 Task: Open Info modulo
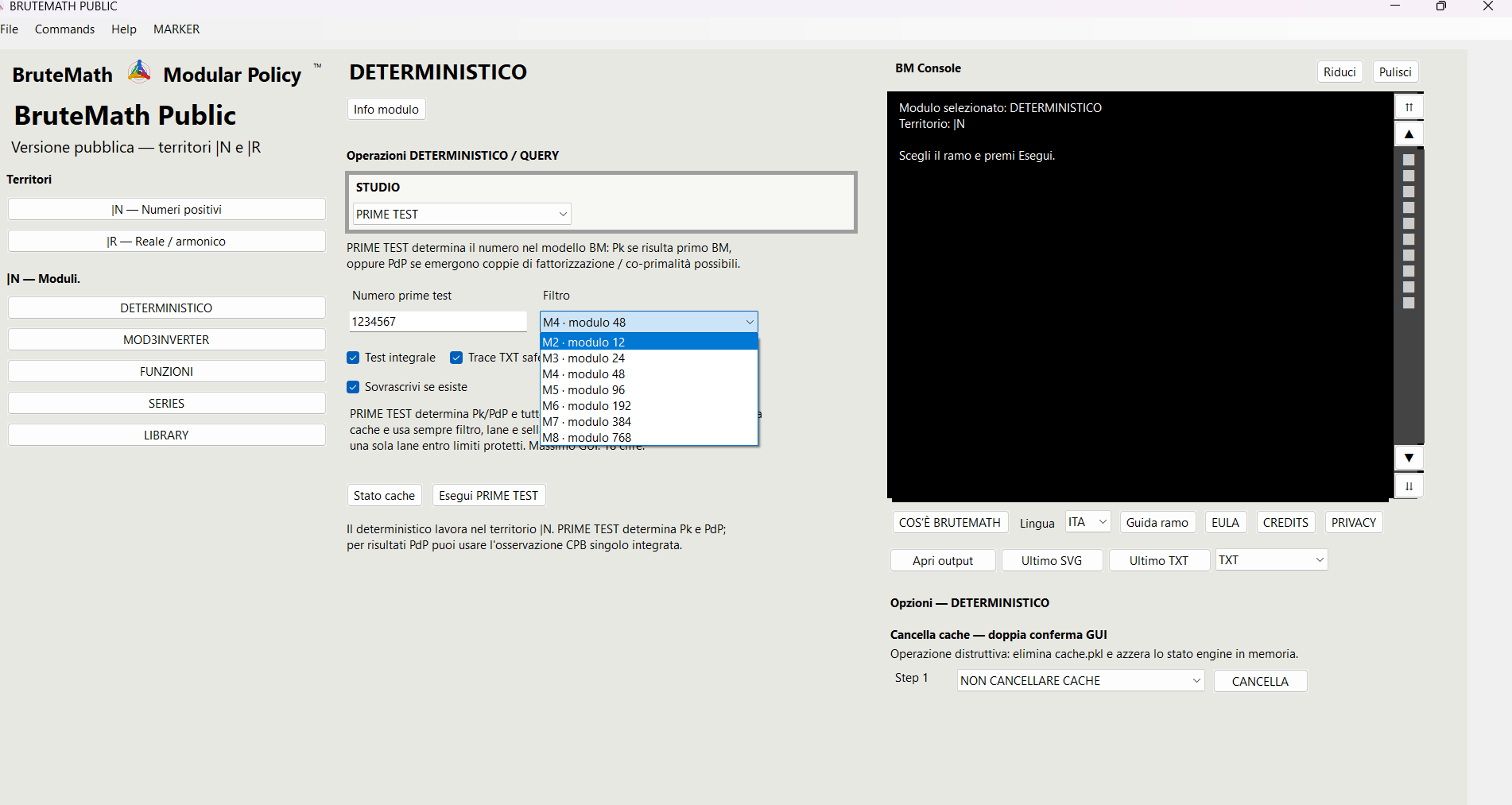386,109
